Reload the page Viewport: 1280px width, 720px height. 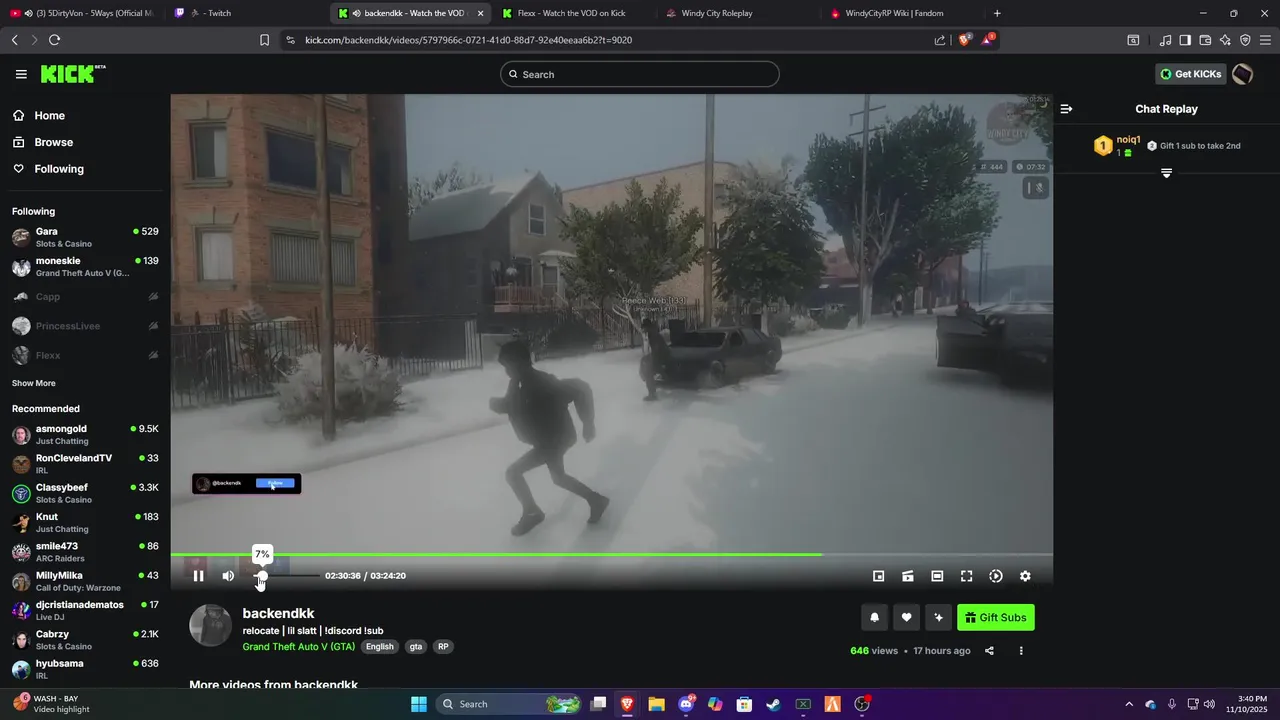pyautogui.click(x=54, y=40)
